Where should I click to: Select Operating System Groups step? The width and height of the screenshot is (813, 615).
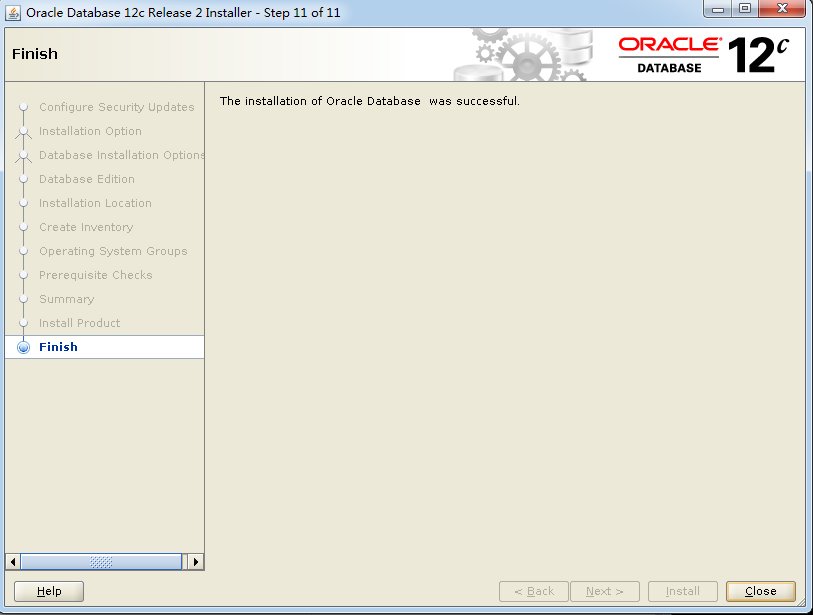[113, 251]
